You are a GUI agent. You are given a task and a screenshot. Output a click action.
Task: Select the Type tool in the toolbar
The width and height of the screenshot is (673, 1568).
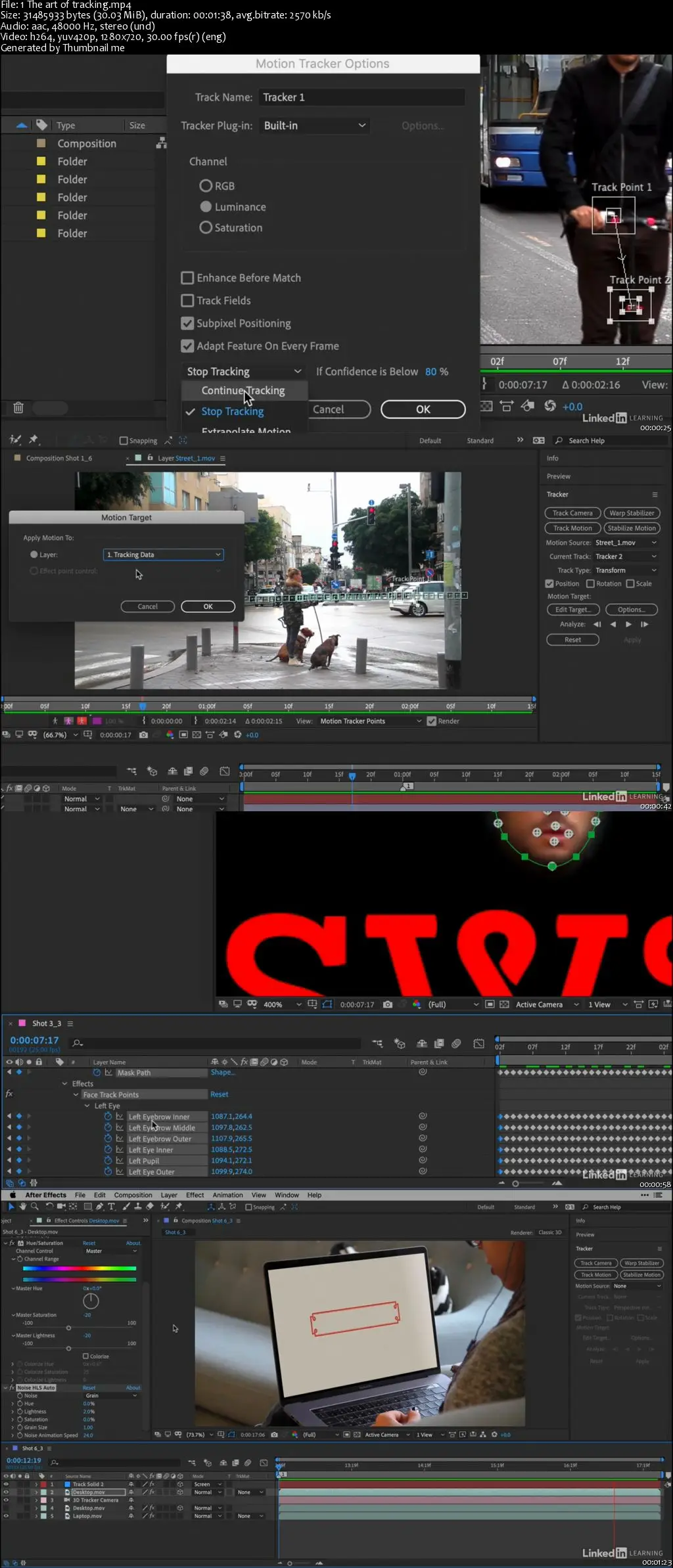coord(112,1207)
